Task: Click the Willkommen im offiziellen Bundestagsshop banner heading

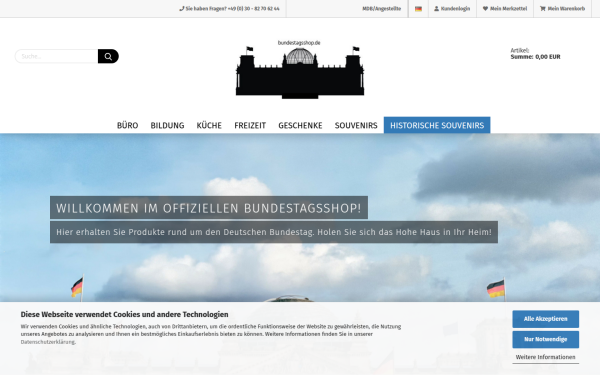Action: [x=209, y=208]
